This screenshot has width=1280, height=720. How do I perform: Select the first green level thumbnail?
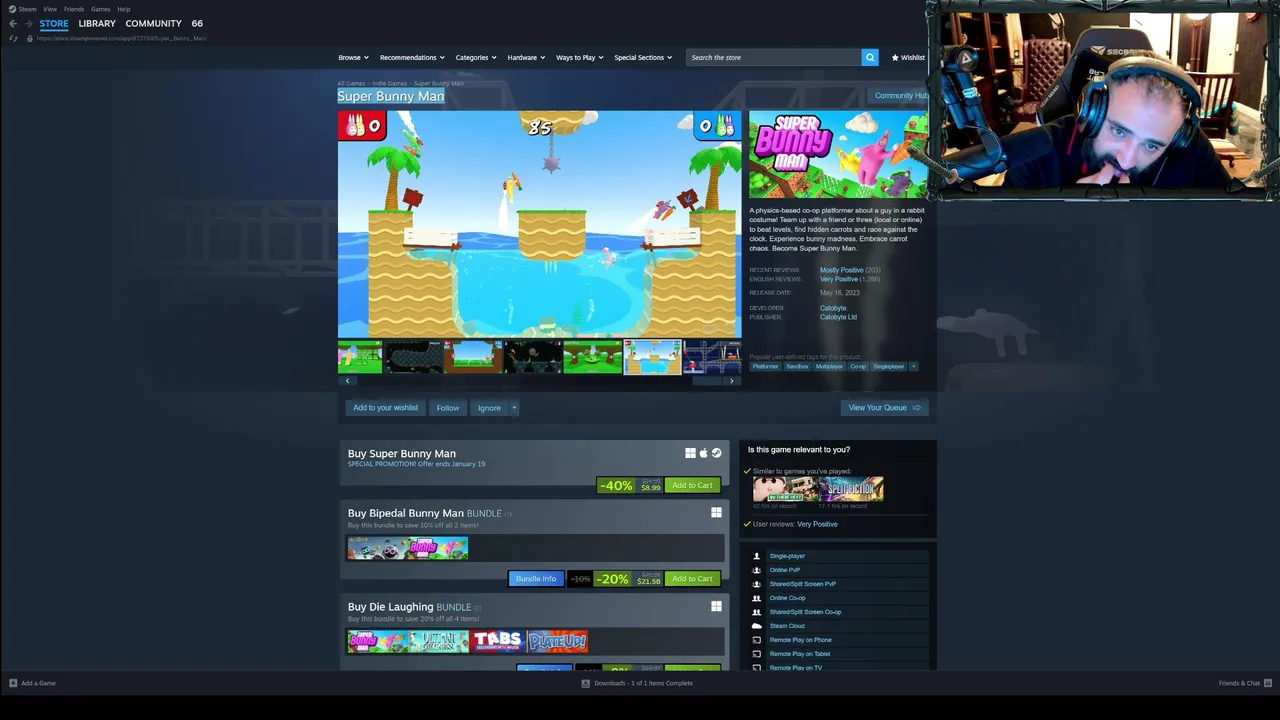click(x=360, y=357)
